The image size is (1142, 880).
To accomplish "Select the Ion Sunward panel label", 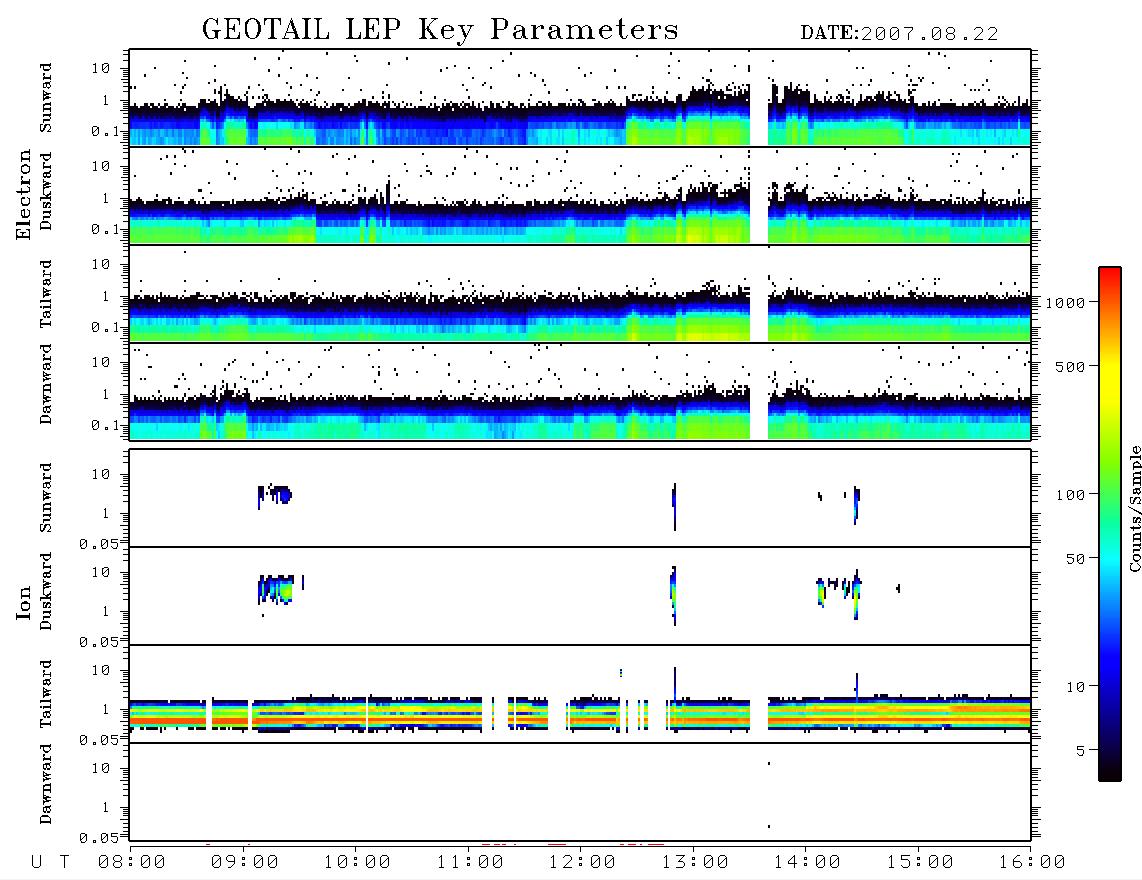I will coord(46,498).
